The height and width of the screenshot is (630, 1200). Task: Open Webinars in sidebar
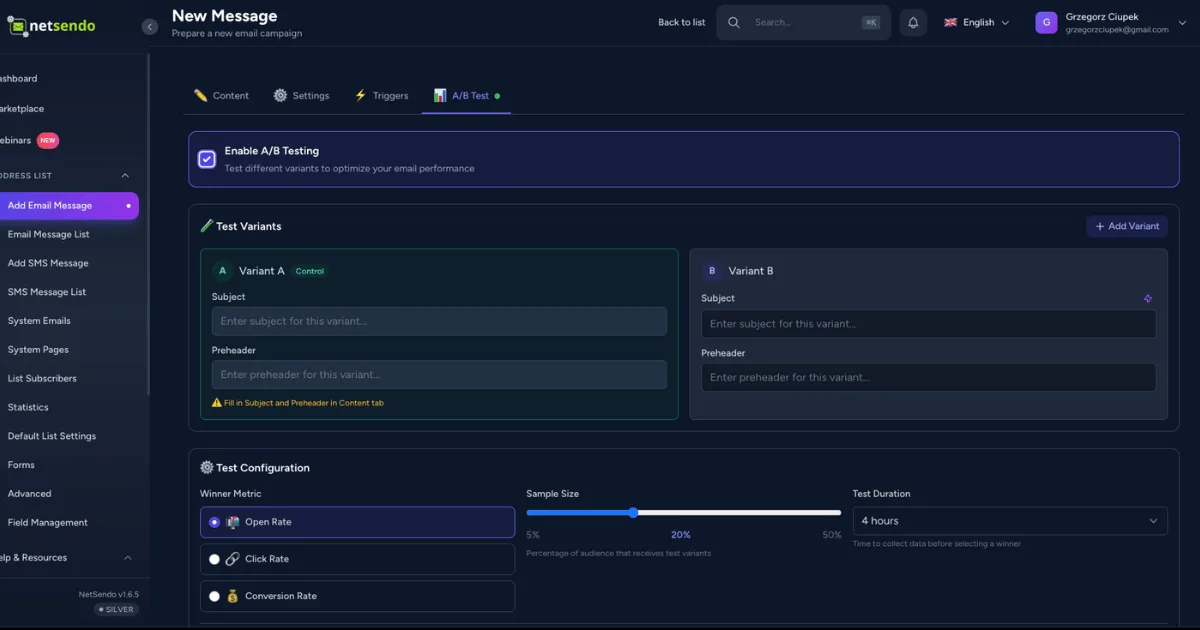(15, 140)
